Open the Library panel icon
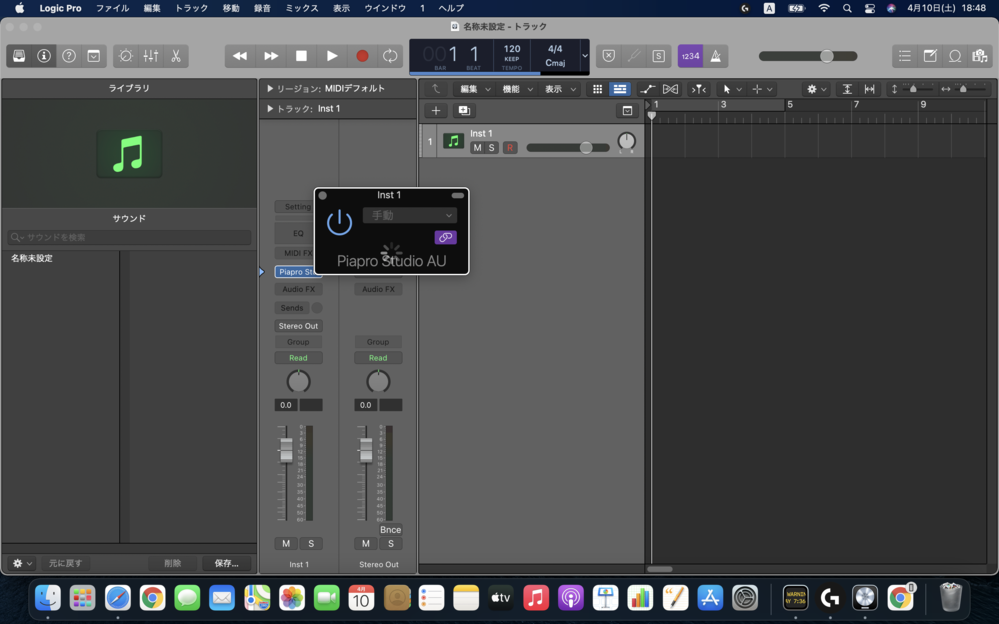 (19, 56)
